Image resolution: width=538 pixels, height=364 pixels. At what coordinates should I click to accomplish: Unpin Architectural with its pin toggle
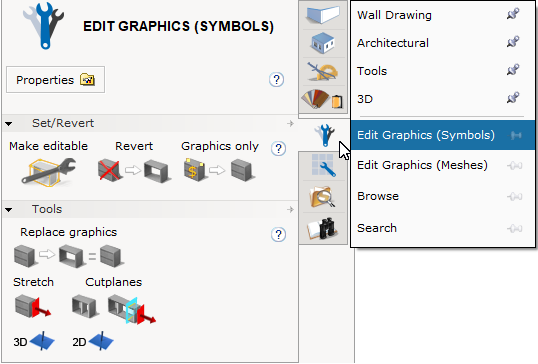[513, 42]
